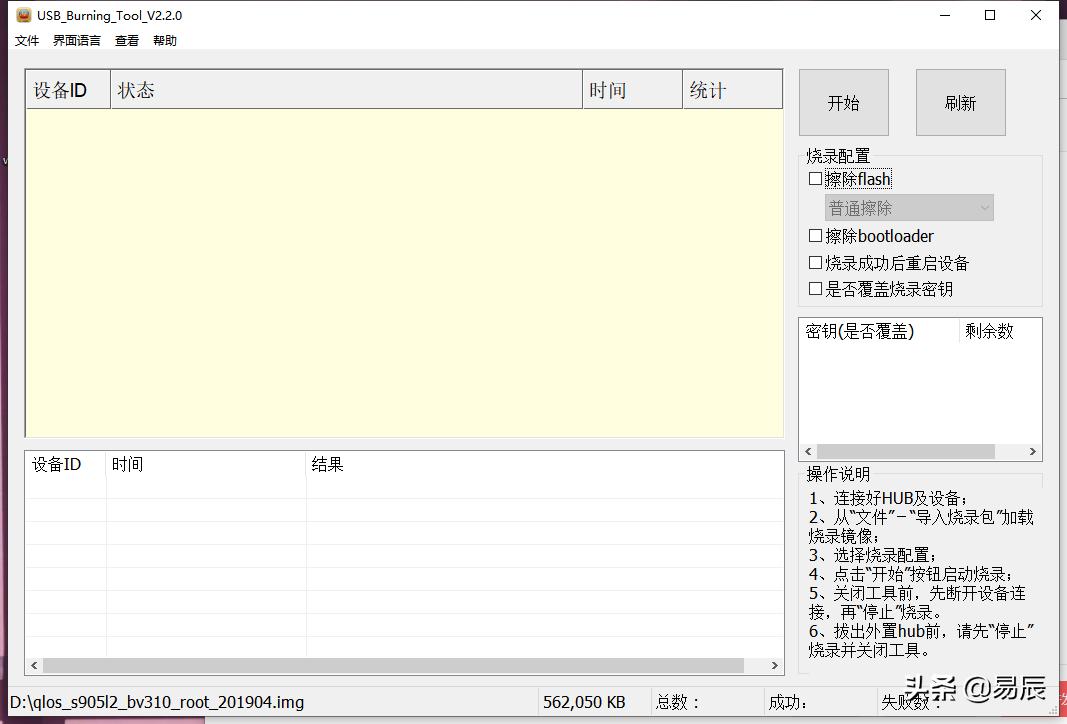The image size is (1067, 724).
Task: Click the 结果 column header
Action: [329, 464]
